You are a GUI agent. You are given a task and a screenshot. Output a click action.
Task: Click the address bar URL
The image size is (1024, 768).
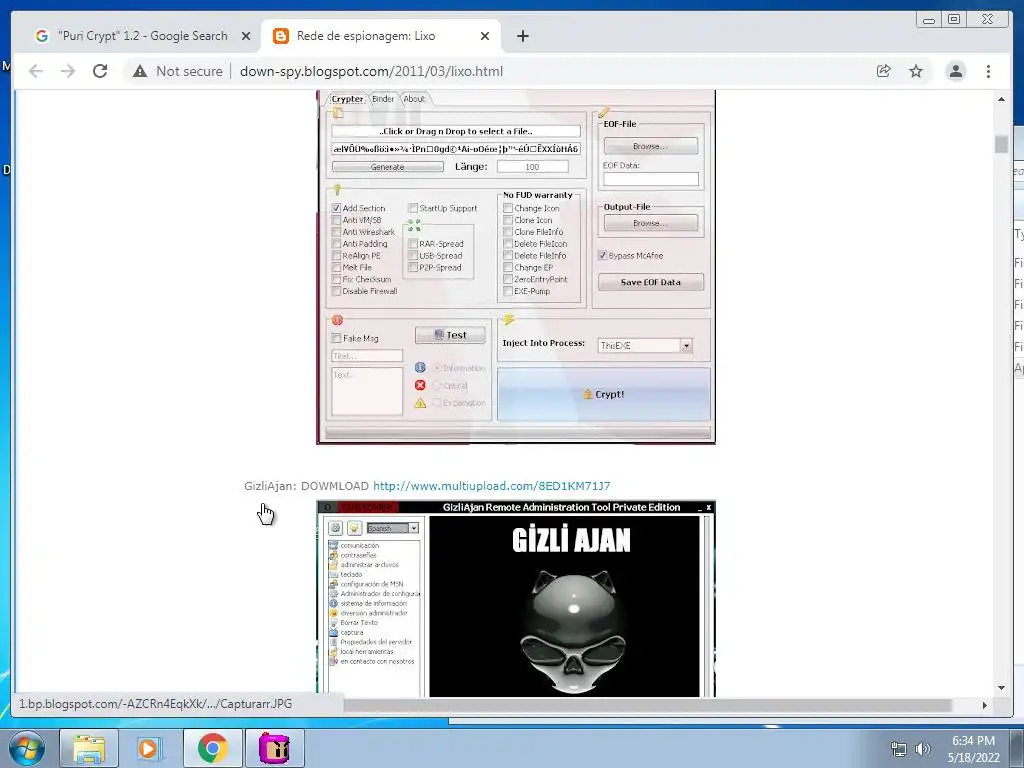point(371,71)
